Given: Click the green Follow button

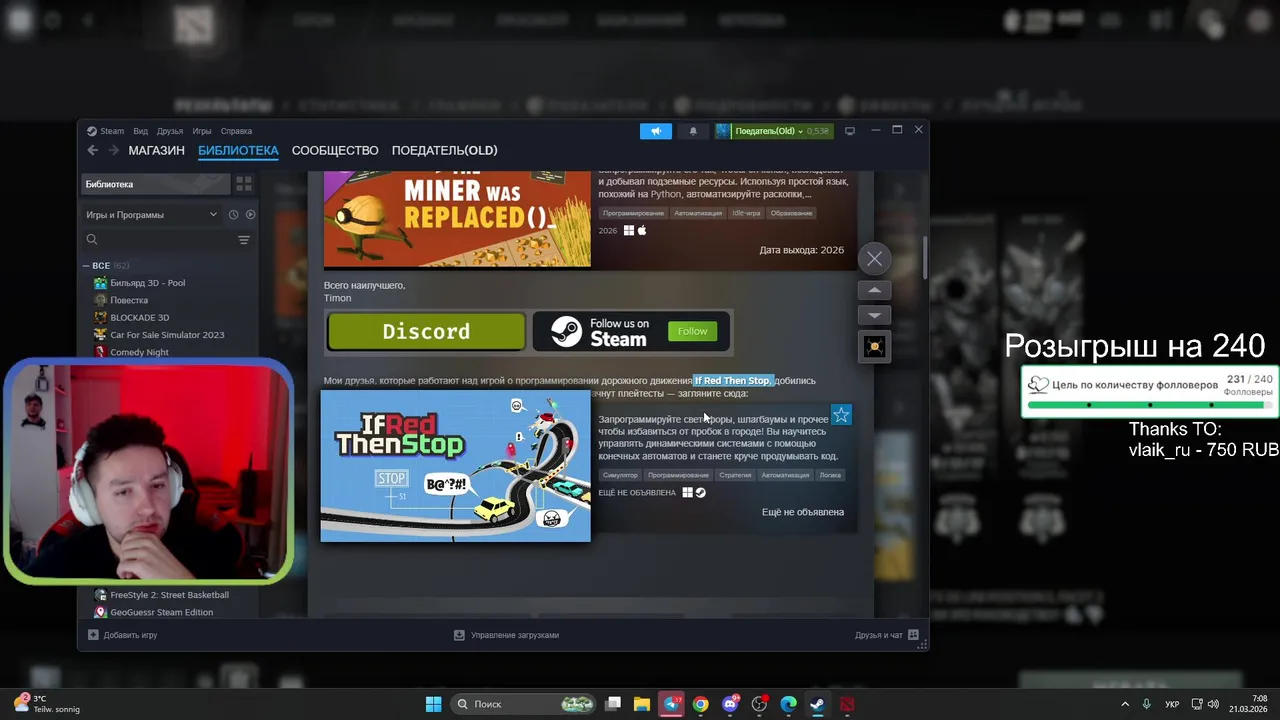Looking at the screenshot, I should pyautogui.click(x=692, y=331).
